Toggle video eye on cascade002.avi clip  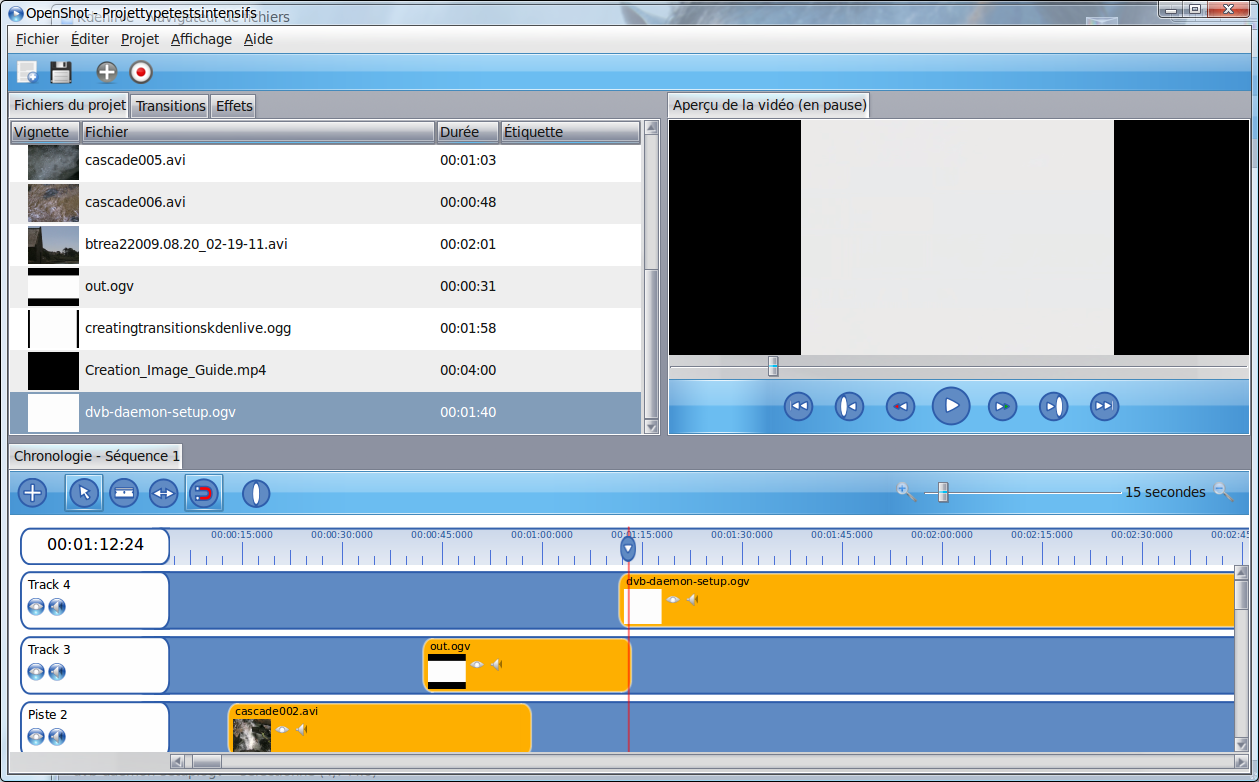point(282,730)
